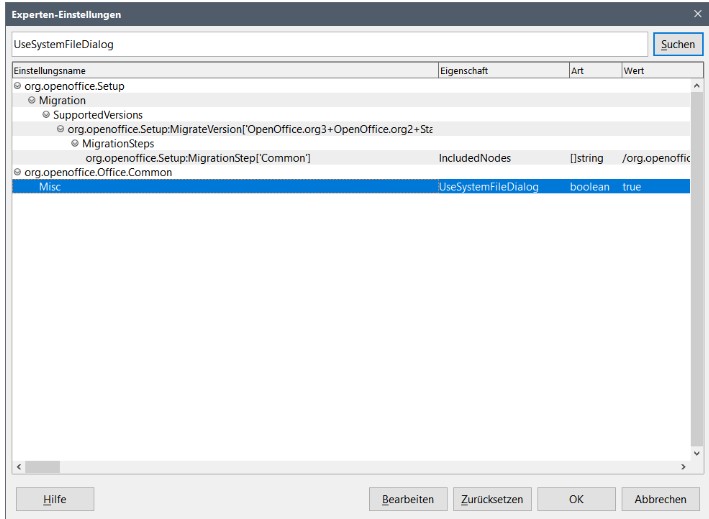Click the Suchen search button
Screen dimensions: 709x519
[x=677, y=44]
